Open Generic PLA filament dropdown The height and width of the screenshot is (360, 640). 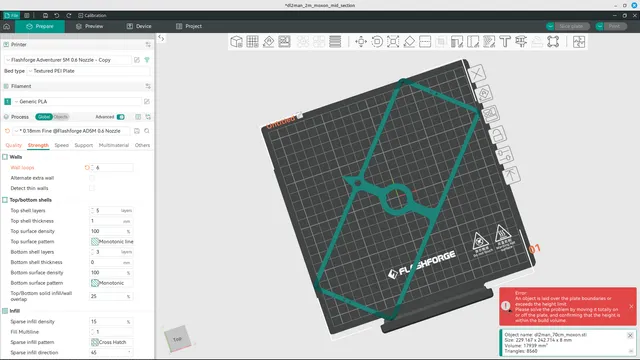tap(78, 101)
